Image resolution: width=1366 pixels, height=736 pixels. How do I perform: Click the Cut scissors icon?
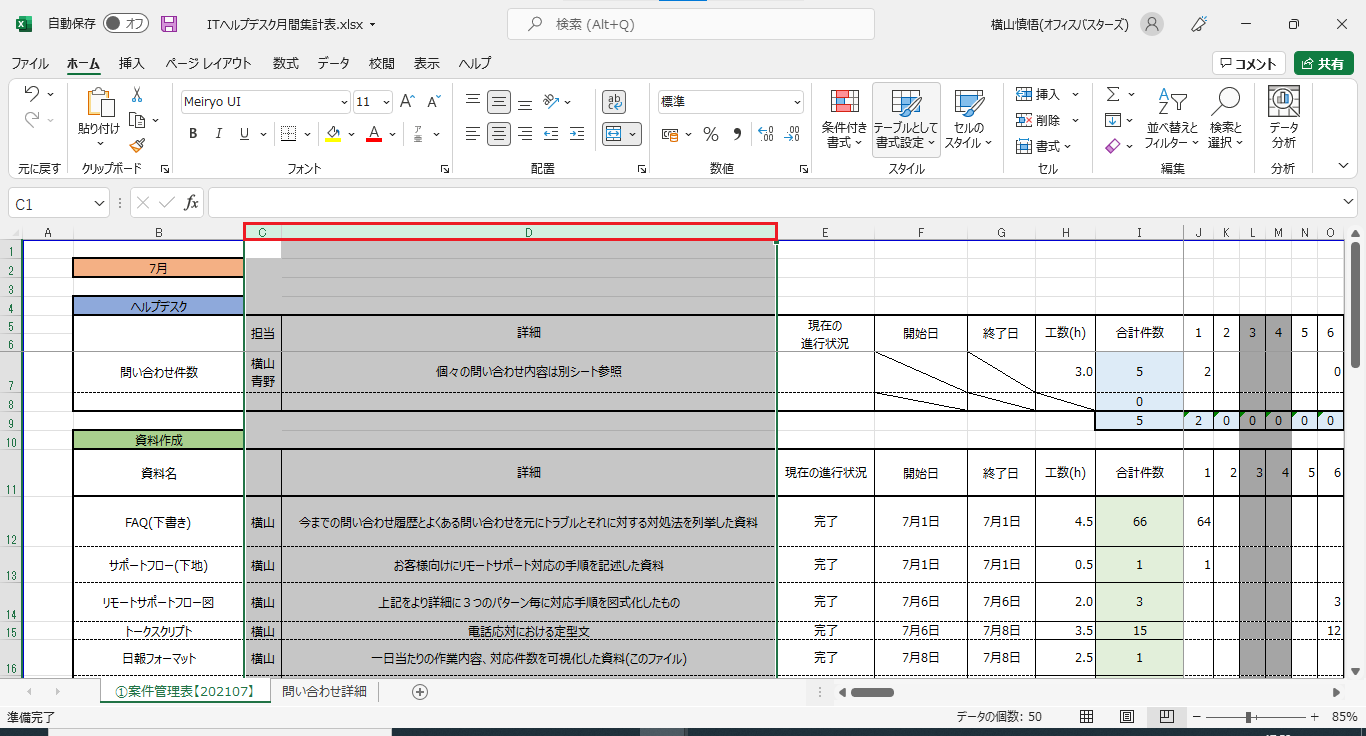point(137,95)
